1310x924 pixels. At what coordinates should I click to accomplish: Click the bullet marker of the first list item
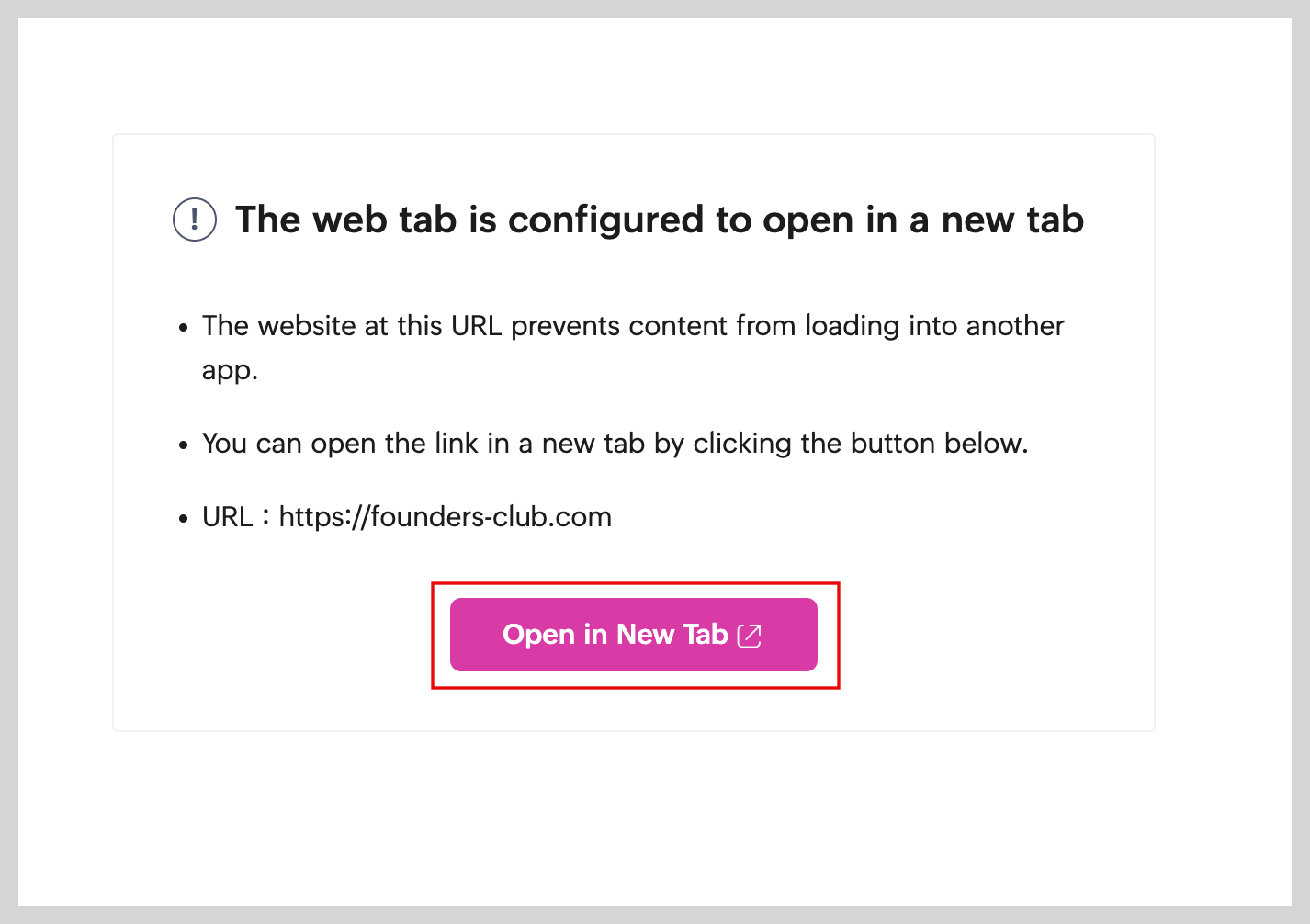(184, 328)
